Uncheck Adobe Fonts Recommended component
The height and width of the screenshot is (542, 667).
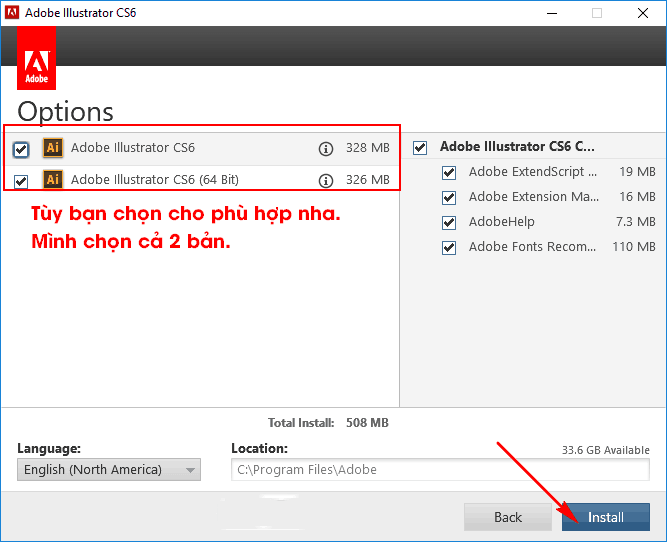(449, 248)
